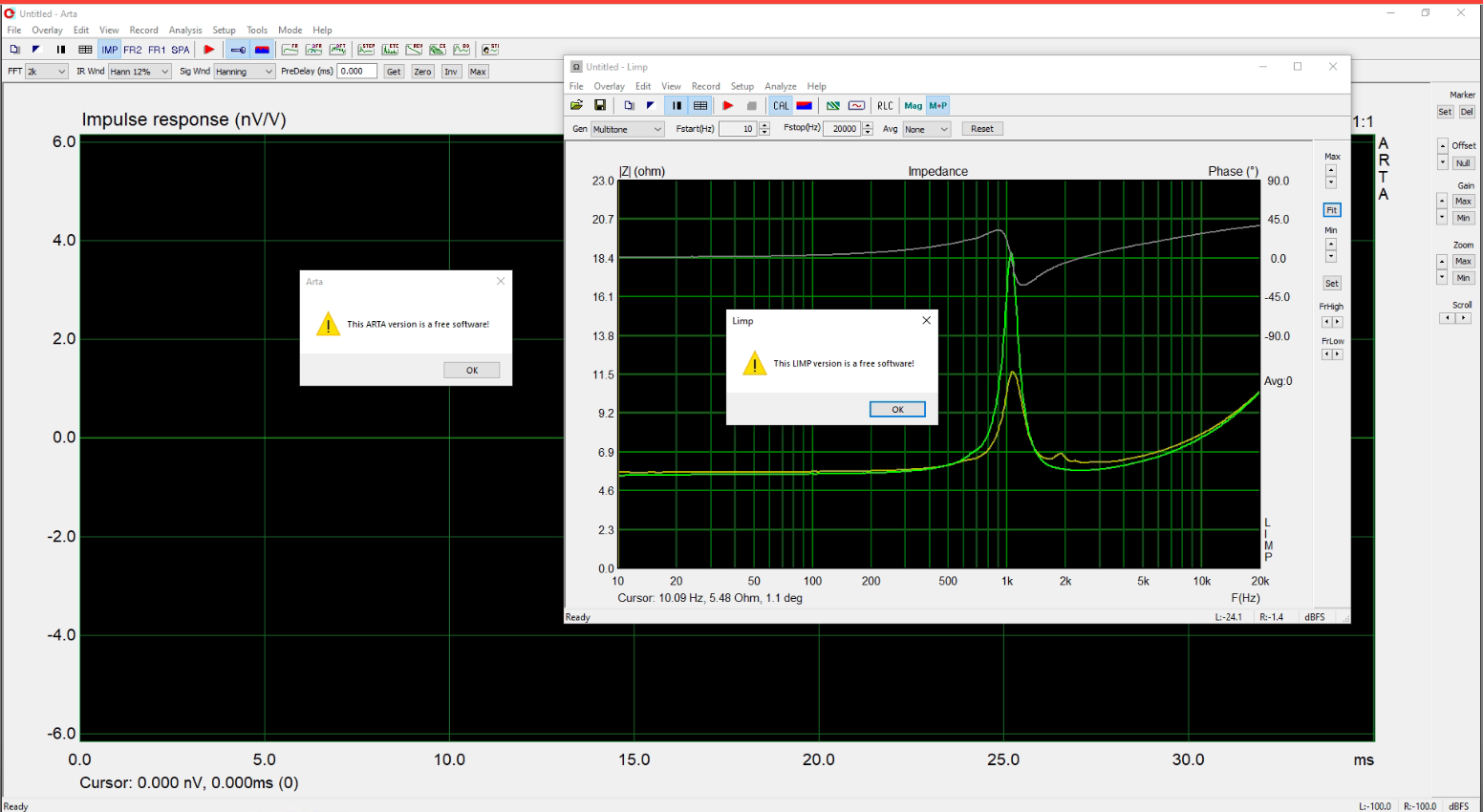Open the Mode menu in ARTA

click(290, 31)
